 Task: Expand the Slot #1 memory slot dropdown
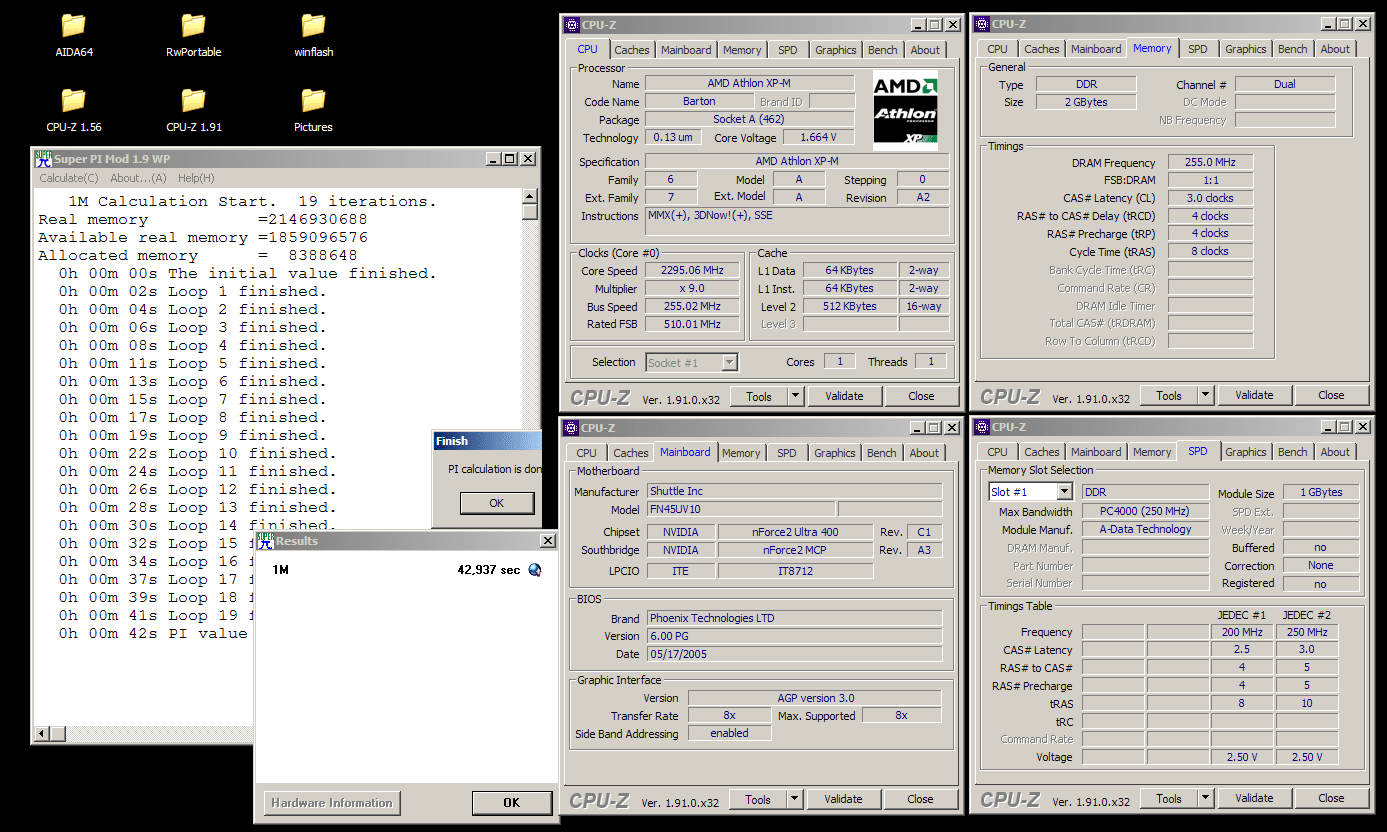pyautogui.click(x=1064, y=492)
